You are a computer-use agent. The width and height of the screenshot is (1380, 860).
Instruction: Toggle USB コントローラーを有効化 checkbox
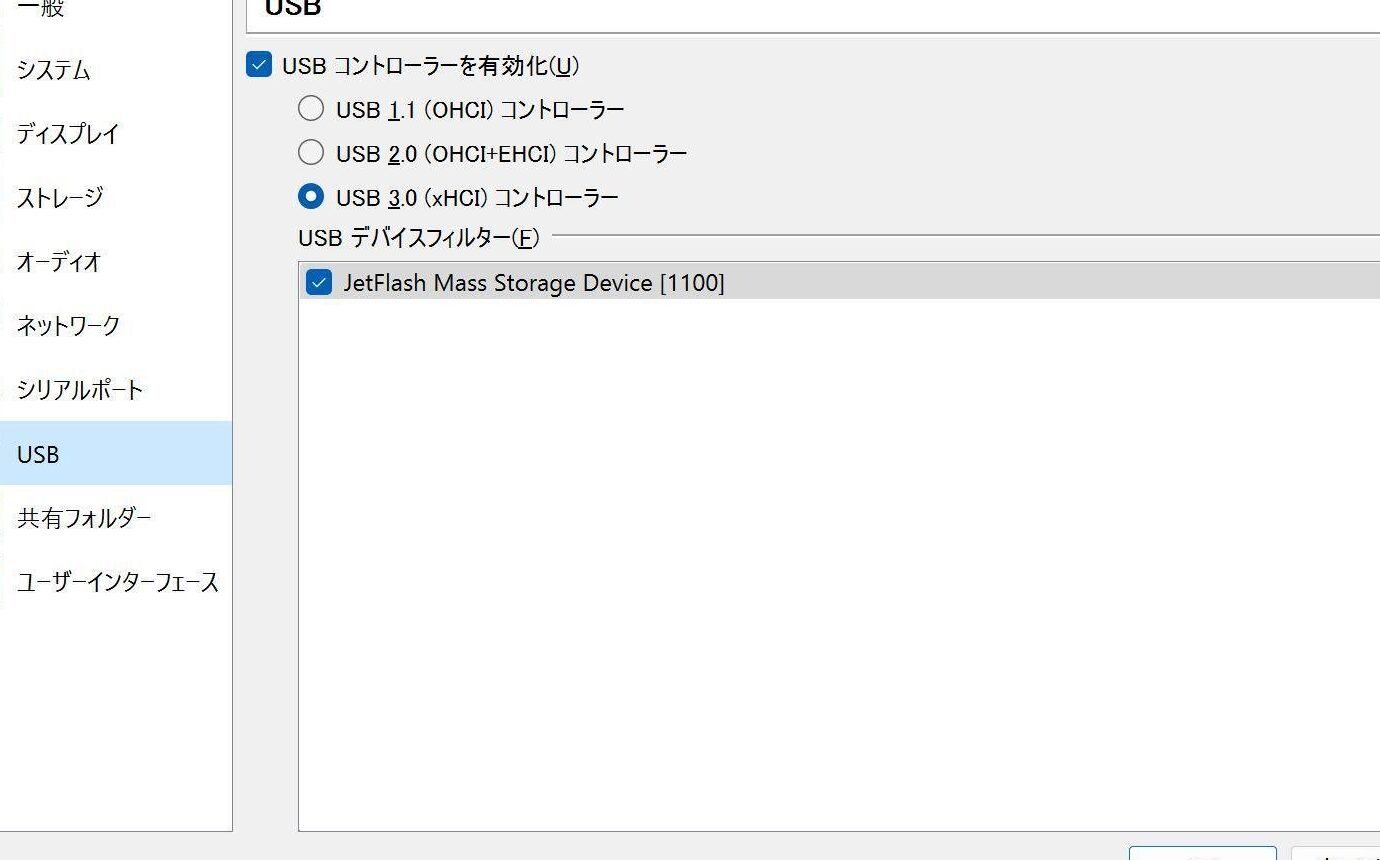(x=259, y=66)
